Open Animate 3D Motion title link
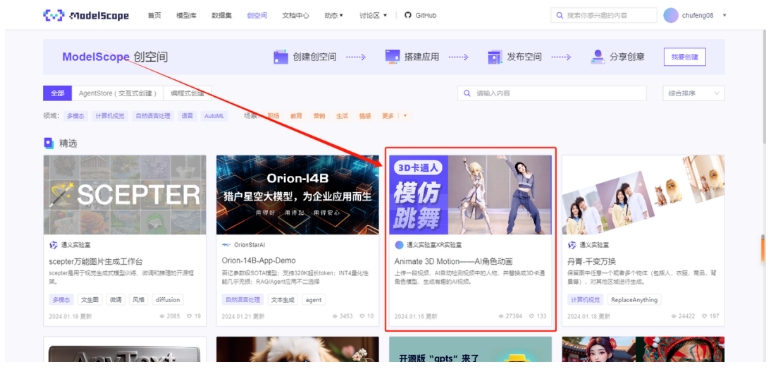This screenshot has width=770, height=370. point(453,261)
